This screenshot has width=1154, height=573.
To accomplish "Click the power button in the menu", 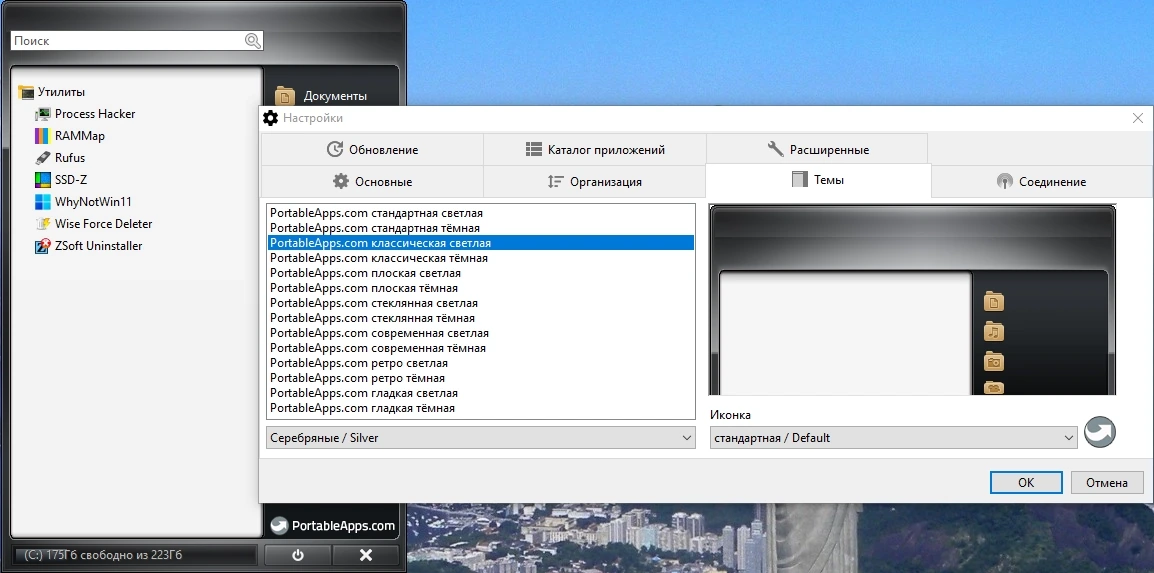I will point(298,555).
